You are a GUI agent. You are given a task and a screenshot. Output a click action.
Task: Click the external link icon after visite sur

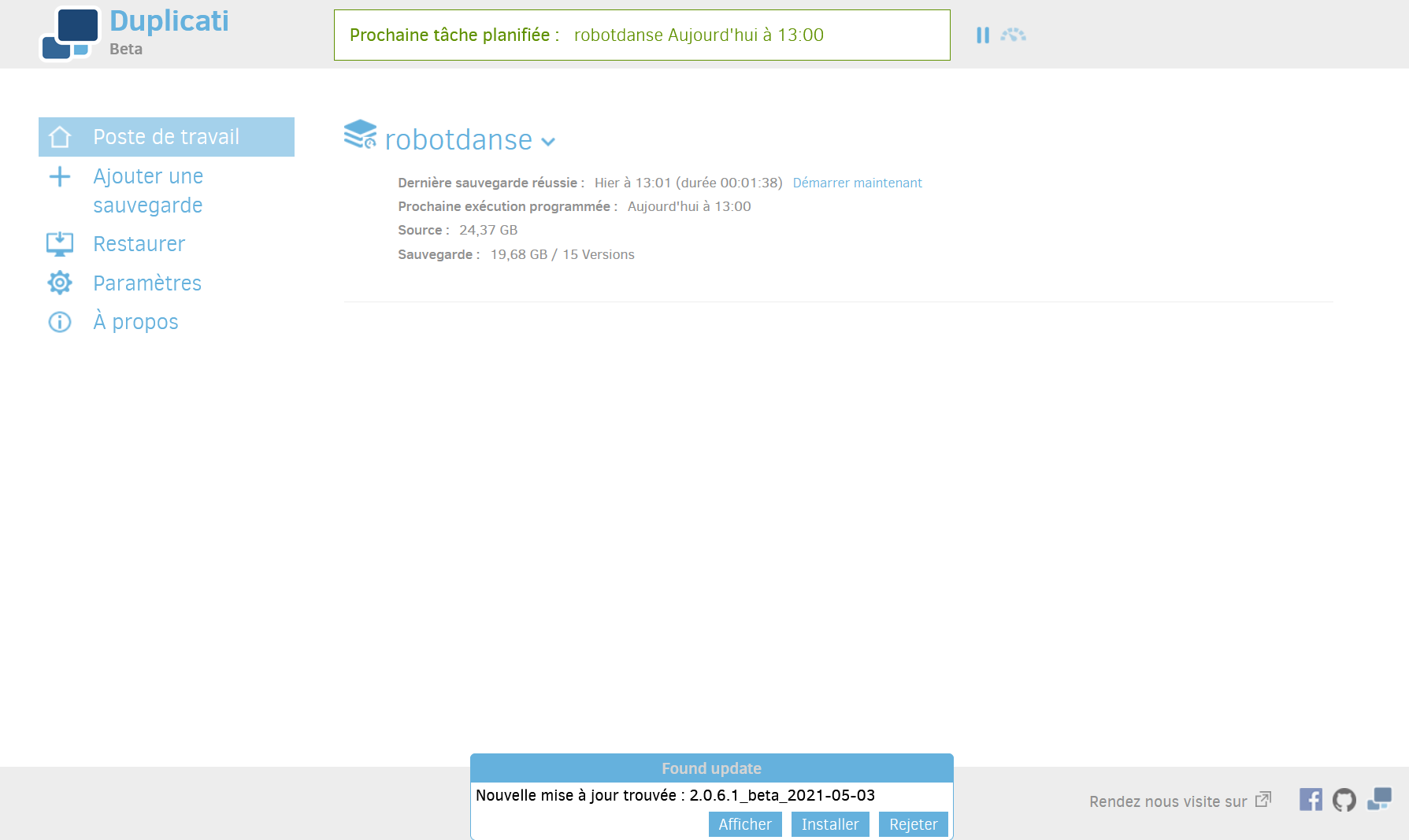click(x=1263, y=799)
